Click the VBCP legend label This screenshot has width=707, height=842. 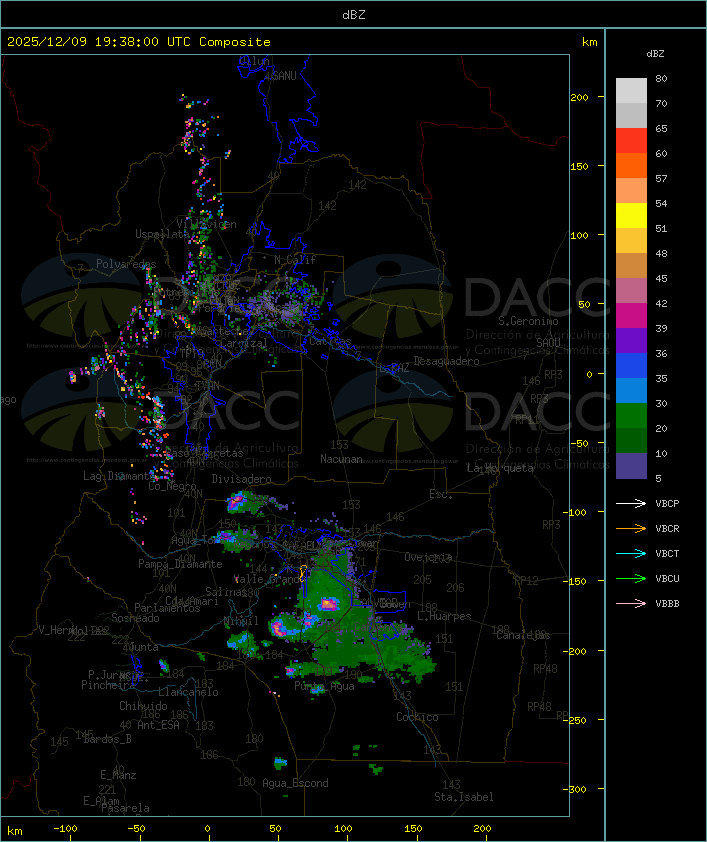pyautogui.click(x=667, y=504)
